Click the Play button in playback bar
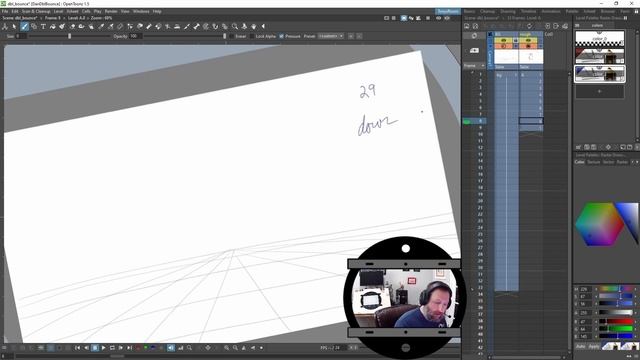 coord(103,348)
